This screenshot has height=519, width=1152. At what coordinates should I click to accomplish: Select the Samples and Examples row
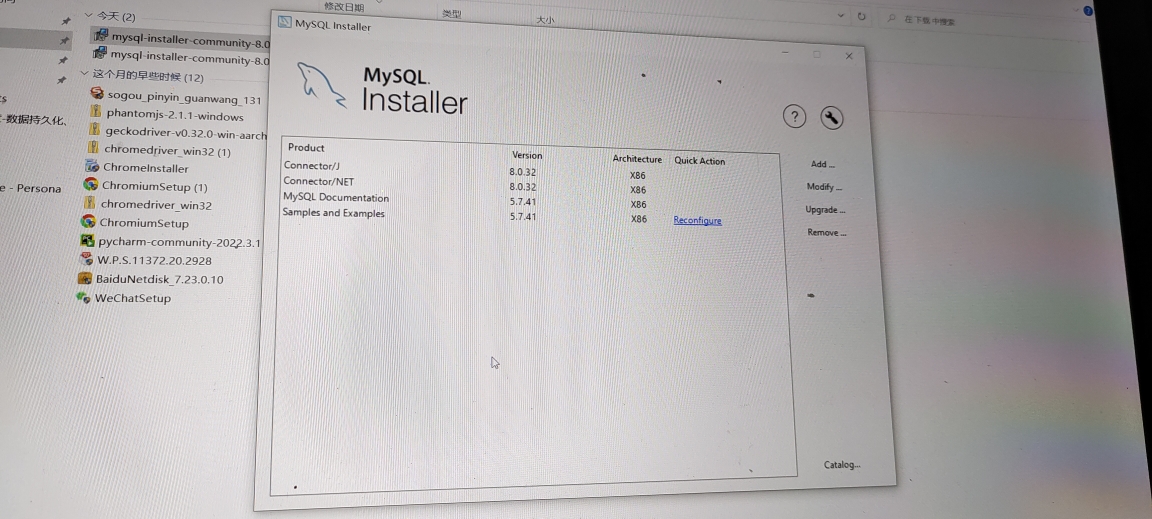click(x=530, y=216)
